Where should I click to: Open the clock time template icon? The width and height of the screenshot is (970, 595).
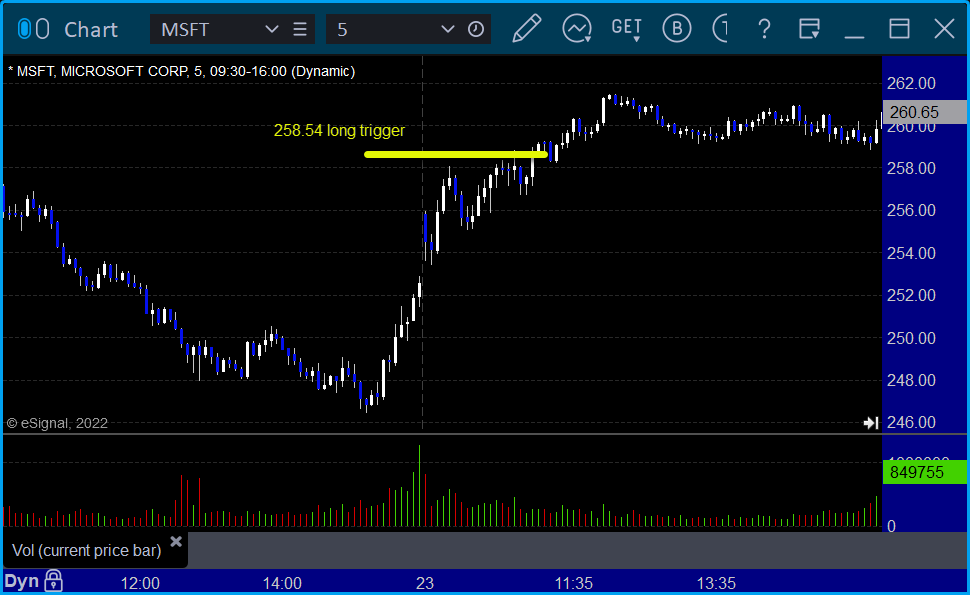click(x=476, y=29)
